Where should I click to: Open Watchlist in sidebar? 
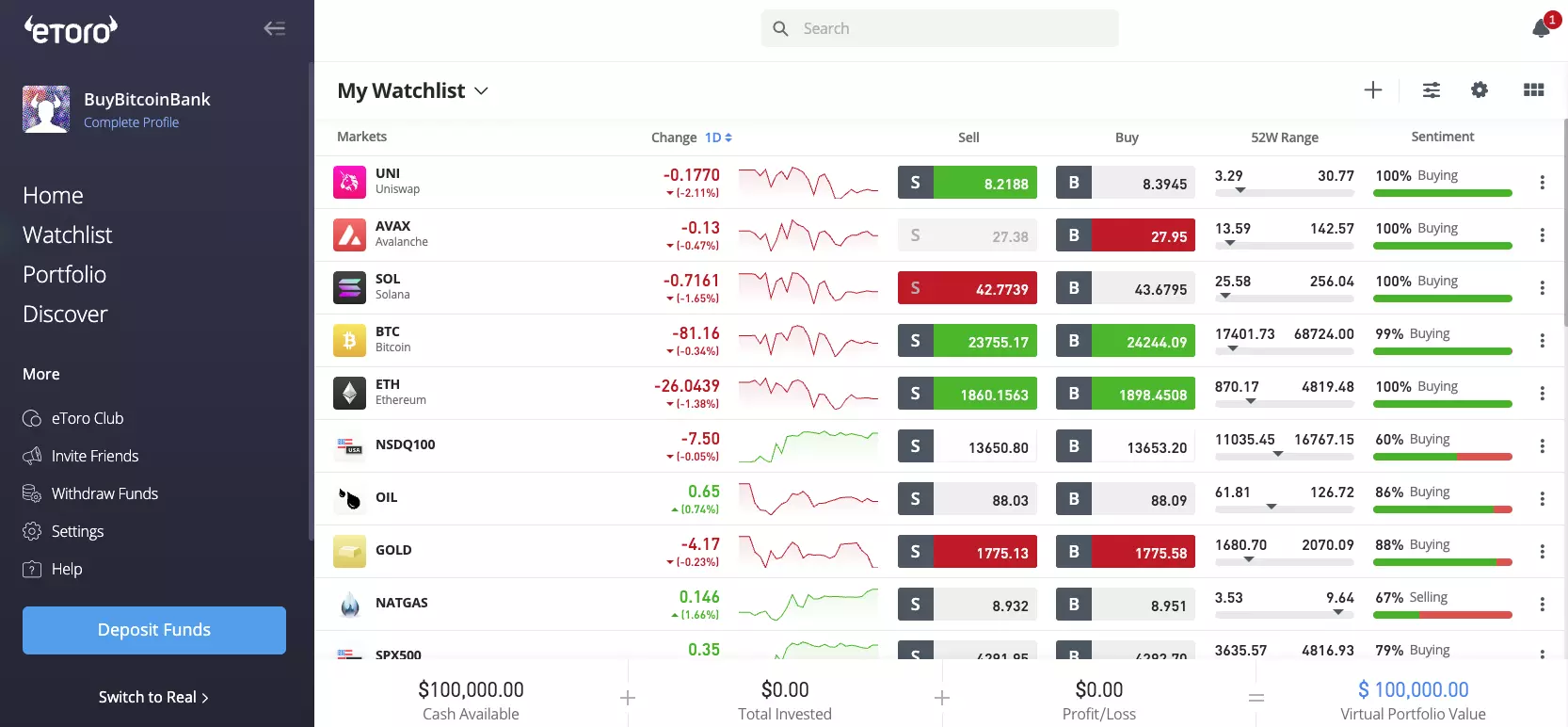[67, 234]
